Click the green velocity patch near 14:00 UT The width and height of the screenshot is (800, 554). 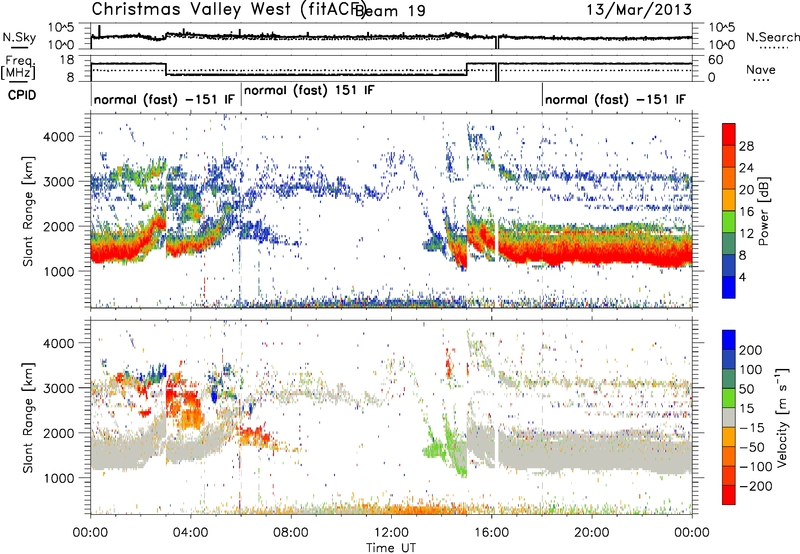tap(435, 449)
